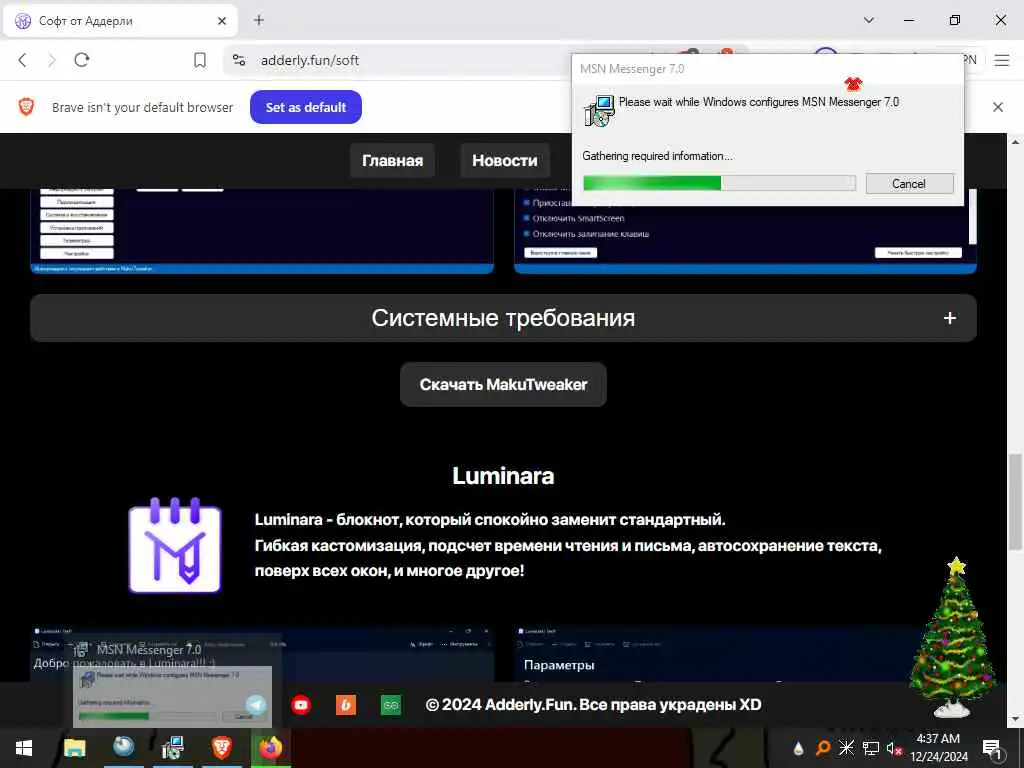This screenshot has width=1024, height=768.
Task: Dismiss the default browser infobar
Action: (x=998, y=107)
